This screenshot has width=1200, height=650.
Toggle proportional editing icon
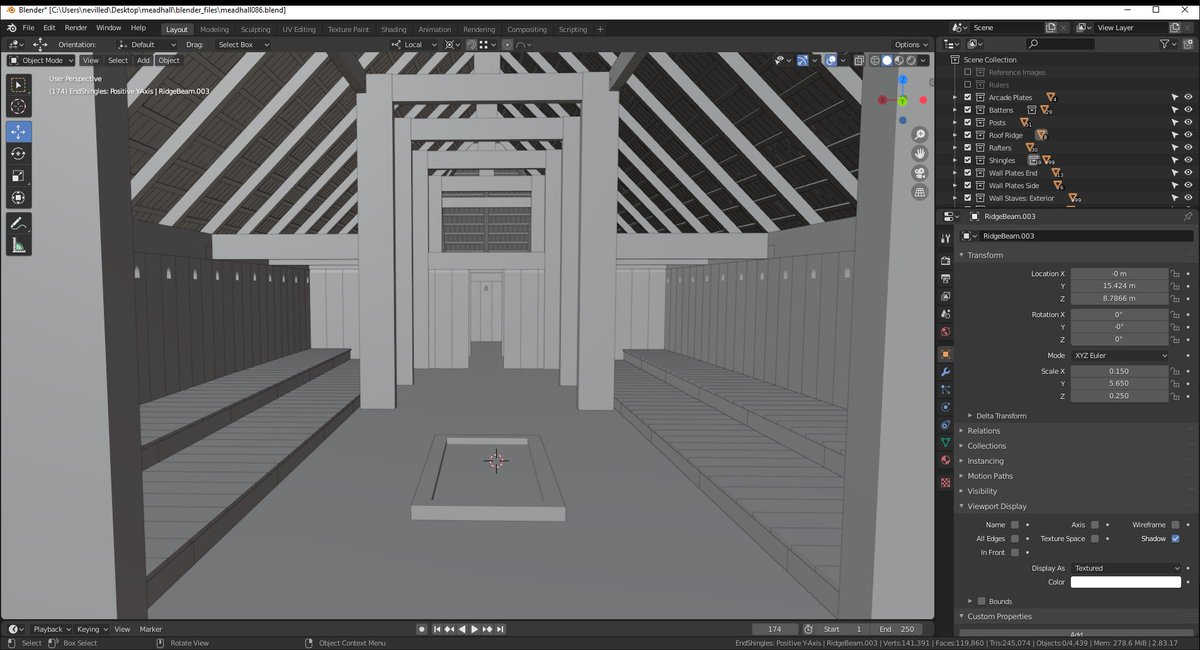click(x=508, y=44)
